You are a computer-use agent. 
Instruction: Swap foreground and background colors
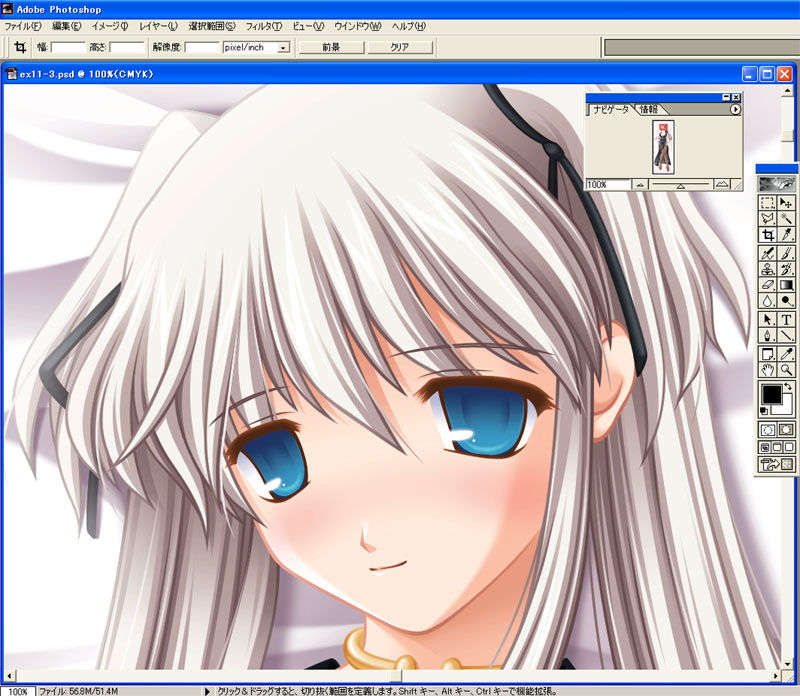tap(788, 387)
